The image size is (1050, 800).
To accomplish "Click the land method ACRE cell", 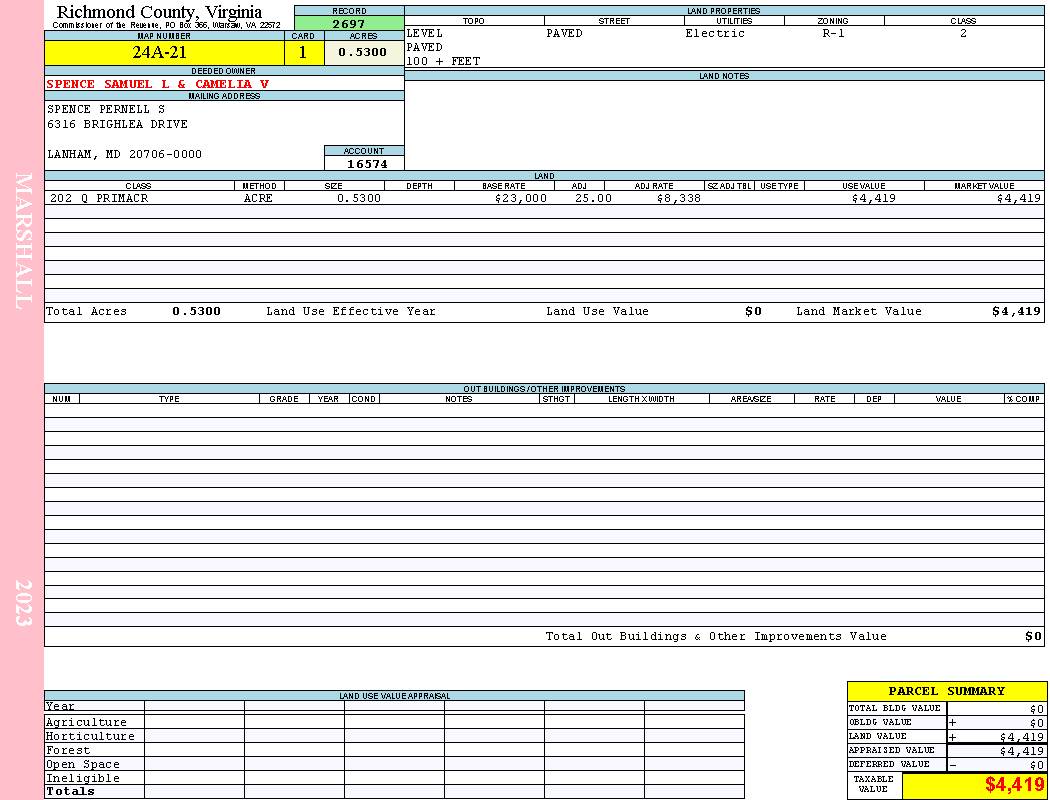I will 258,198.
